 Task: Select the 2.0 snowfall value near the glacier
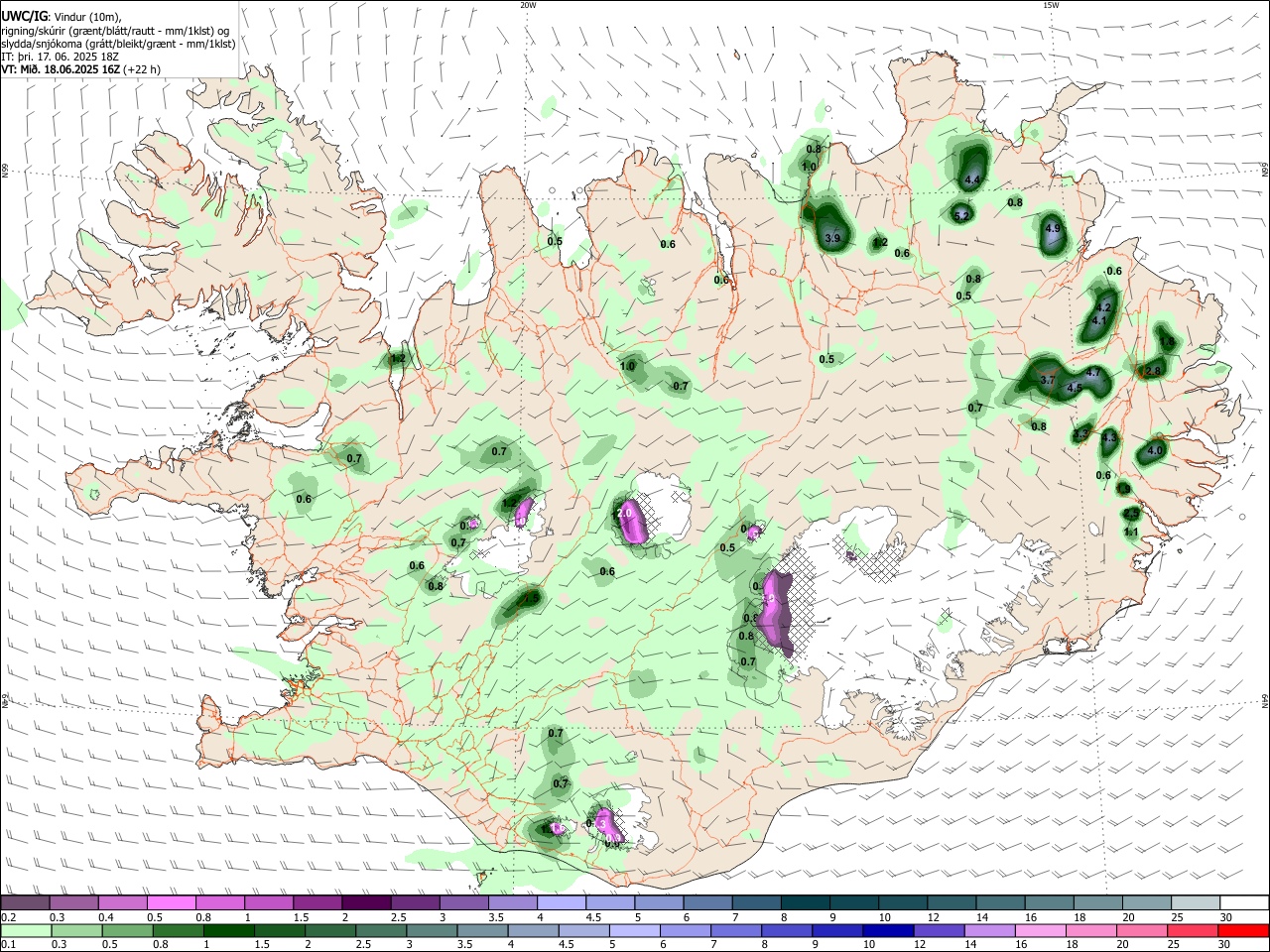(625, 513)
